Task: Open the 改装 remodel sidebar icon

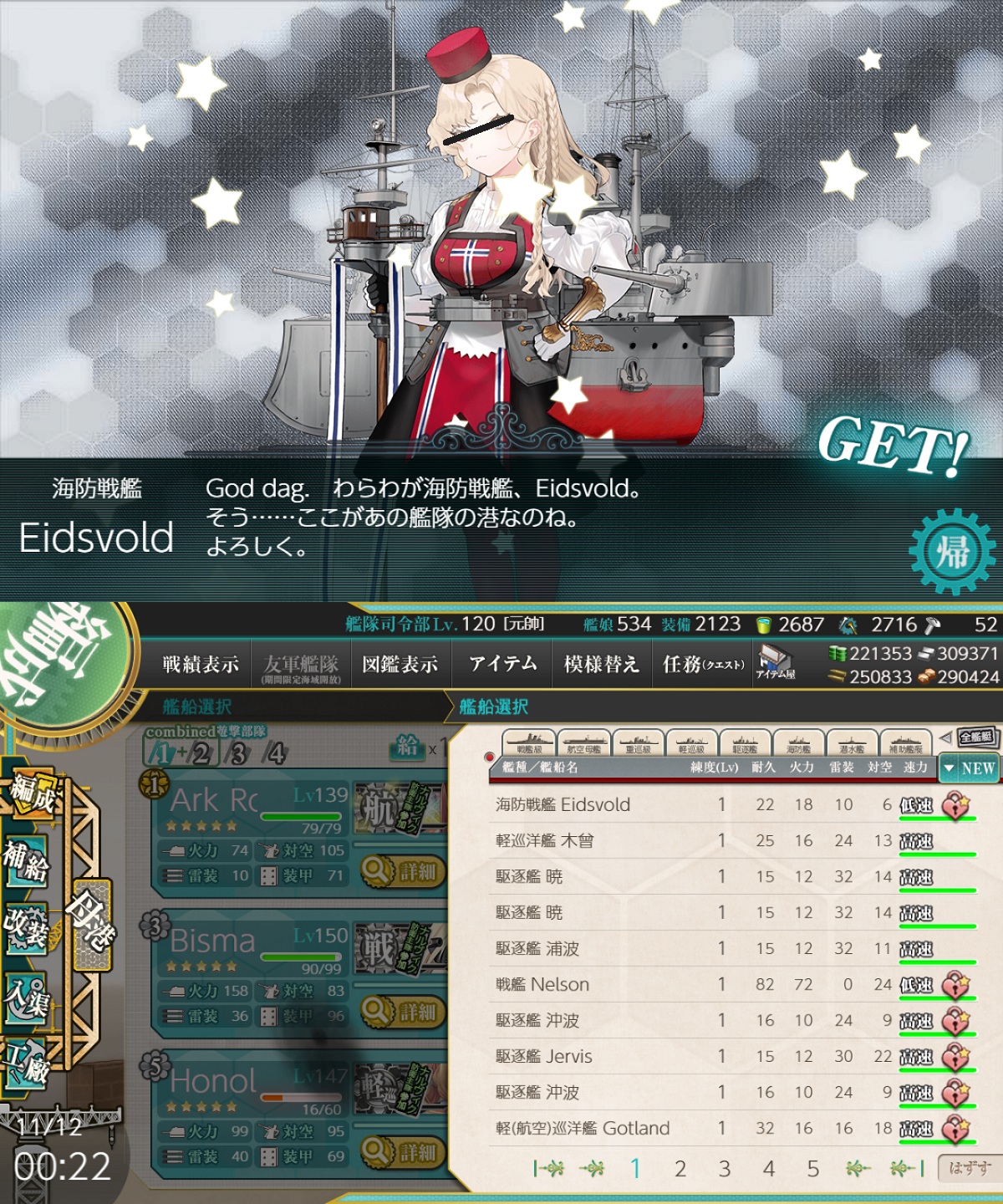Action: 26,928
